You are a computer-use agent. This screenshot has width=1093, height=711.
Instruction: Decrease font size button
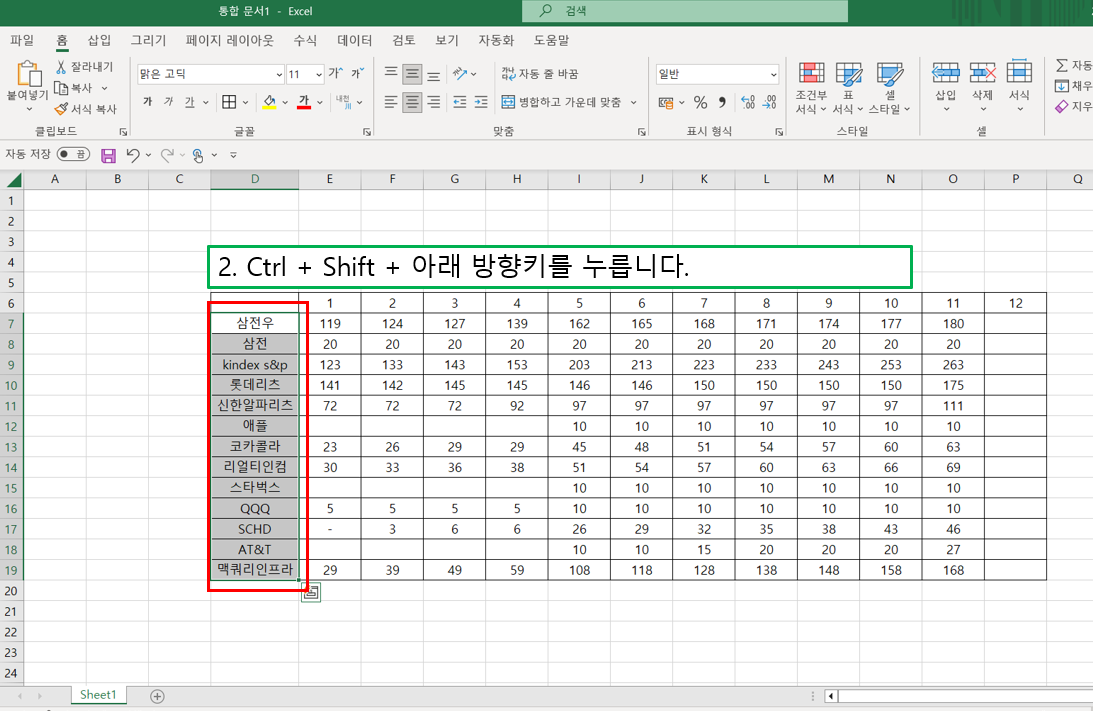coord(358,73)
